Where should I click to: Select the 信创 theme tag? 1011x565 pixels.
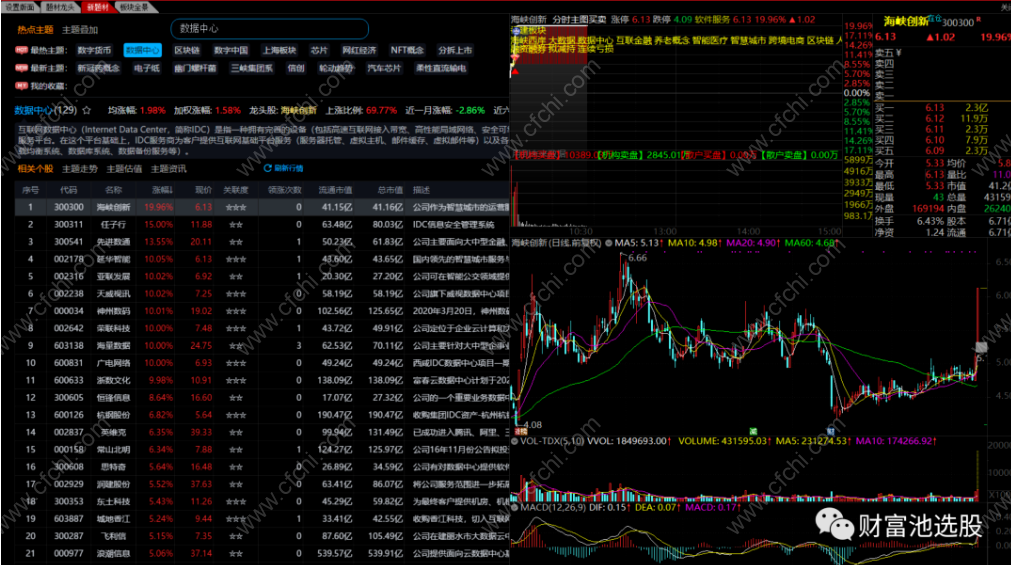click(296, 68)
